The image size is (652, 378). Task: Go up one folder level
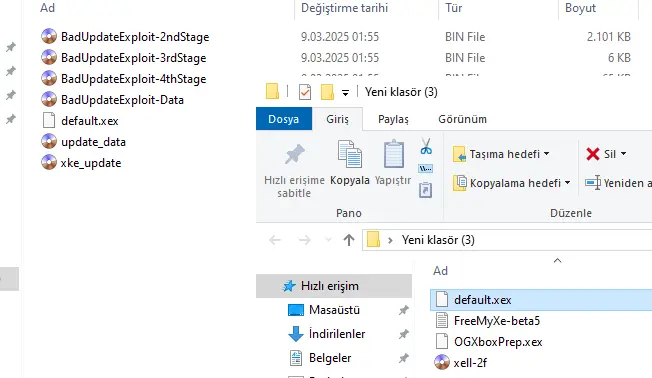click(349, 240)
